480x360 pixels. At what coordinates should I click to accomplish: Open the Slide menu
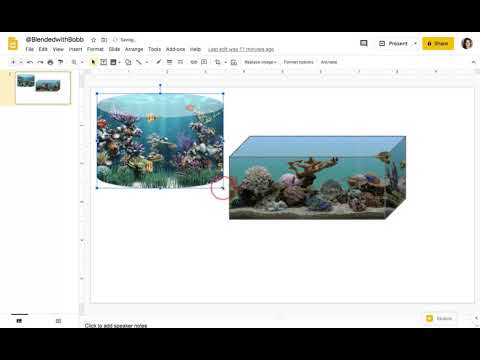coord(114,49)
